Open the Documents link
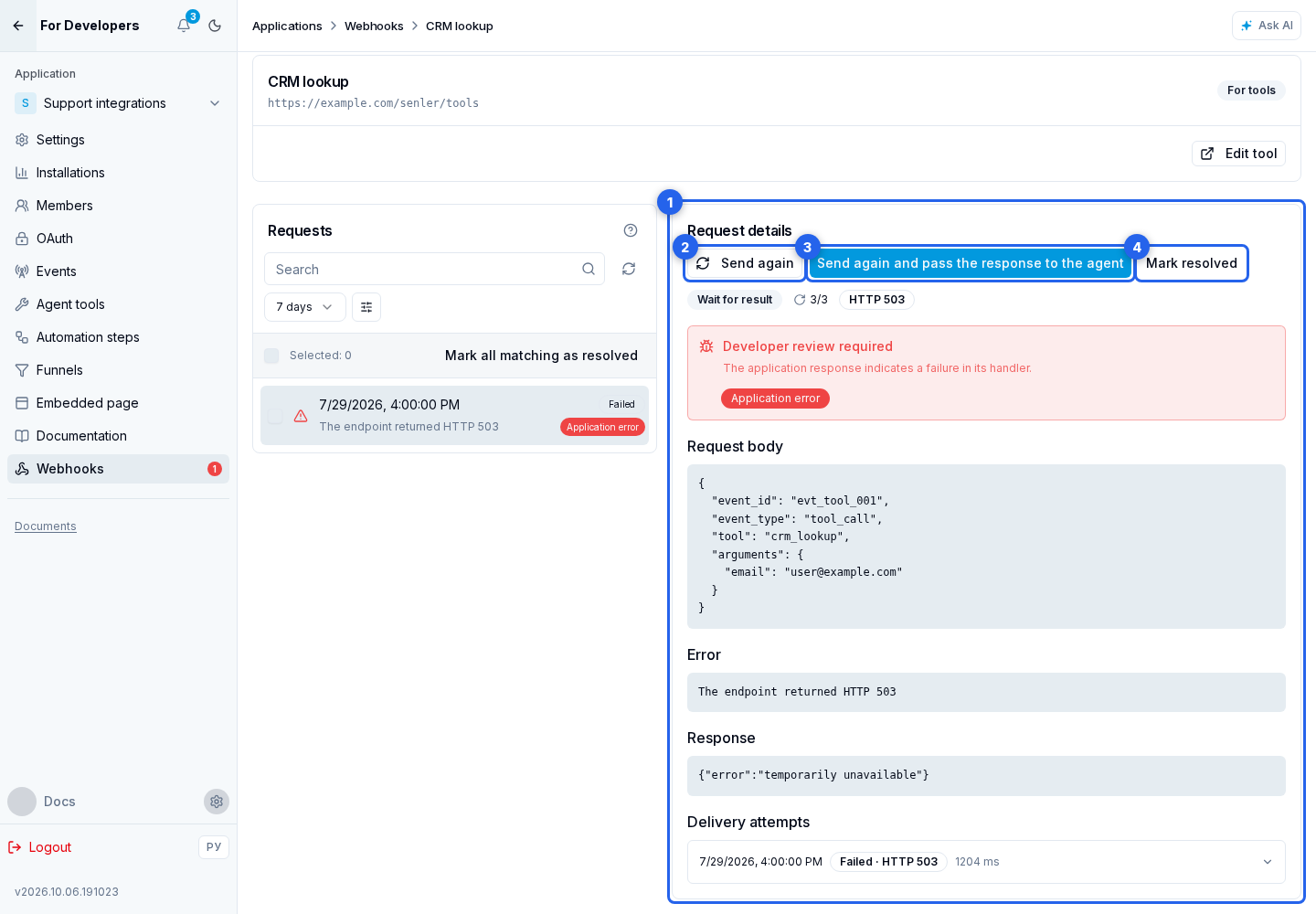Viewport: 1316px width, 914px height. click(x=46, y=526)
